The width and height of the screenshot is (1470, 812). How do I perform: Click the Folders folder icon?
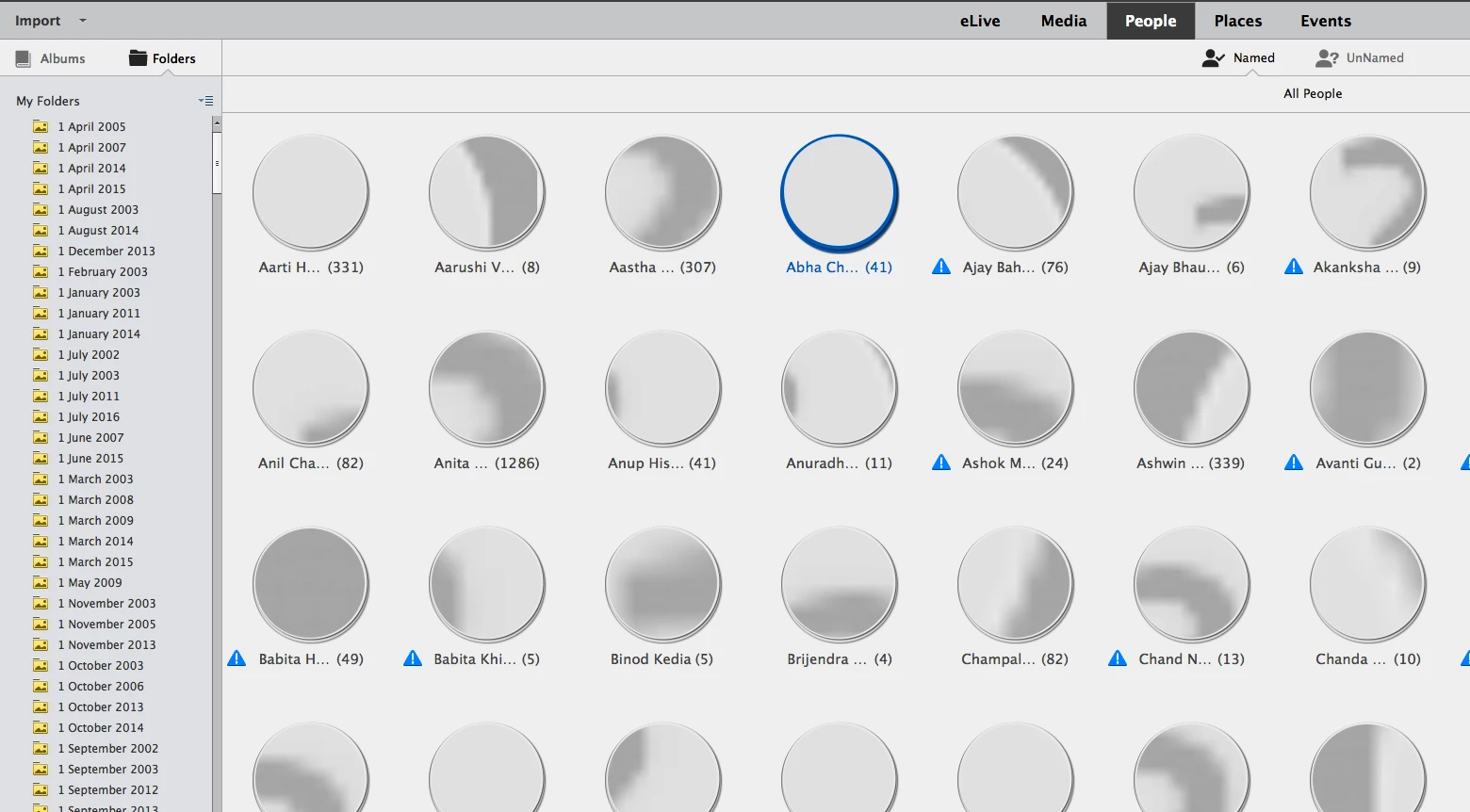tap(138, 57)
